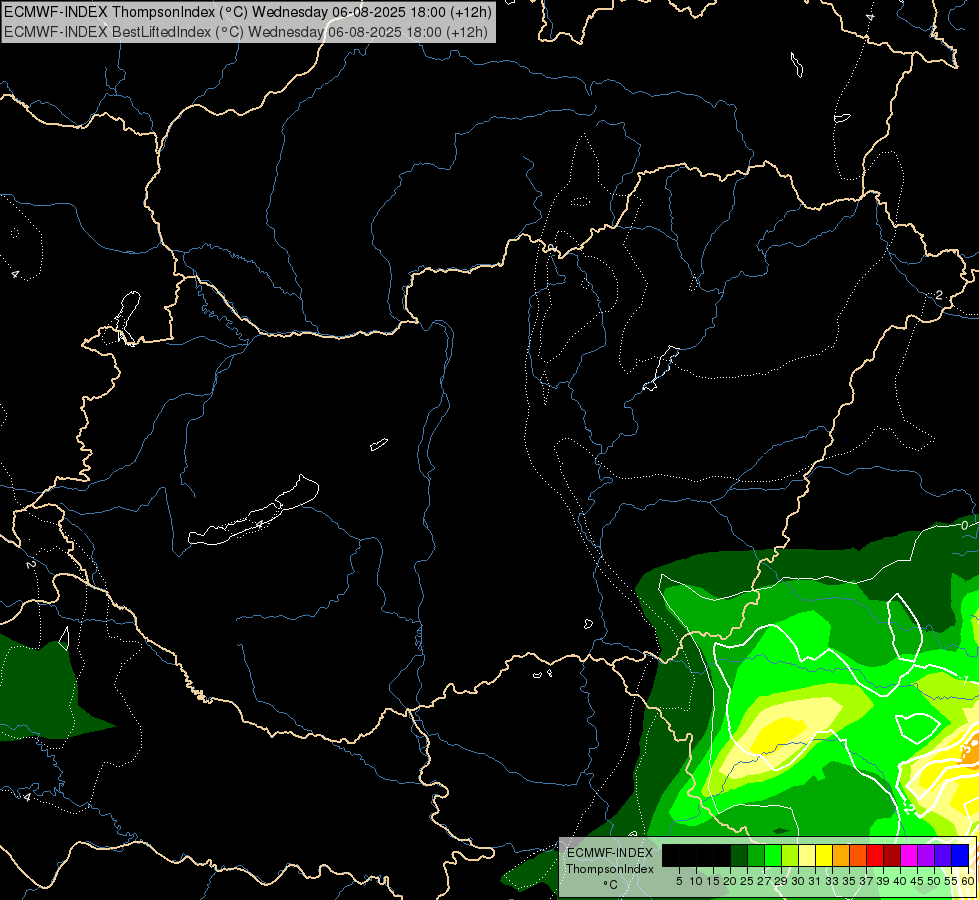The height and width of the screenshot is (900, 979).
Task: Click the ThompsonIndex title line at top
Action: point(248,11)
